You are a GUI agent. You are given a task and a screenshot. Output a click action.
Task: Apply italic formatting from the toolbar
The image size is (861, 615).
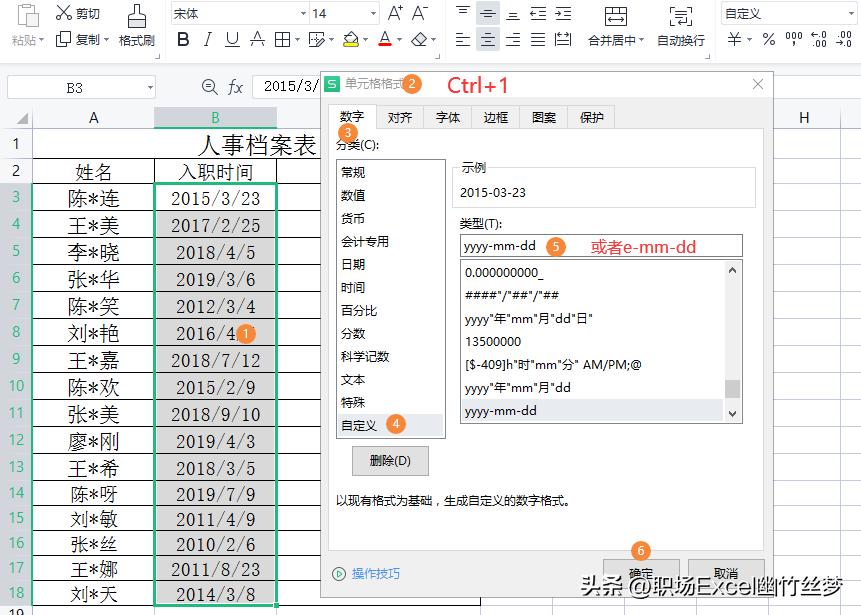pyautogui.click(x=206, y=41)
